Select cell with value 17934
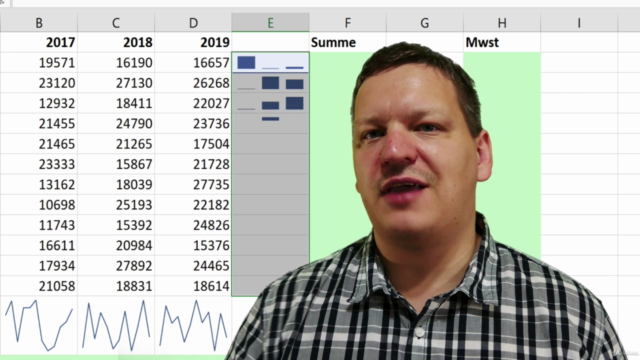 (x=39, y=266)
